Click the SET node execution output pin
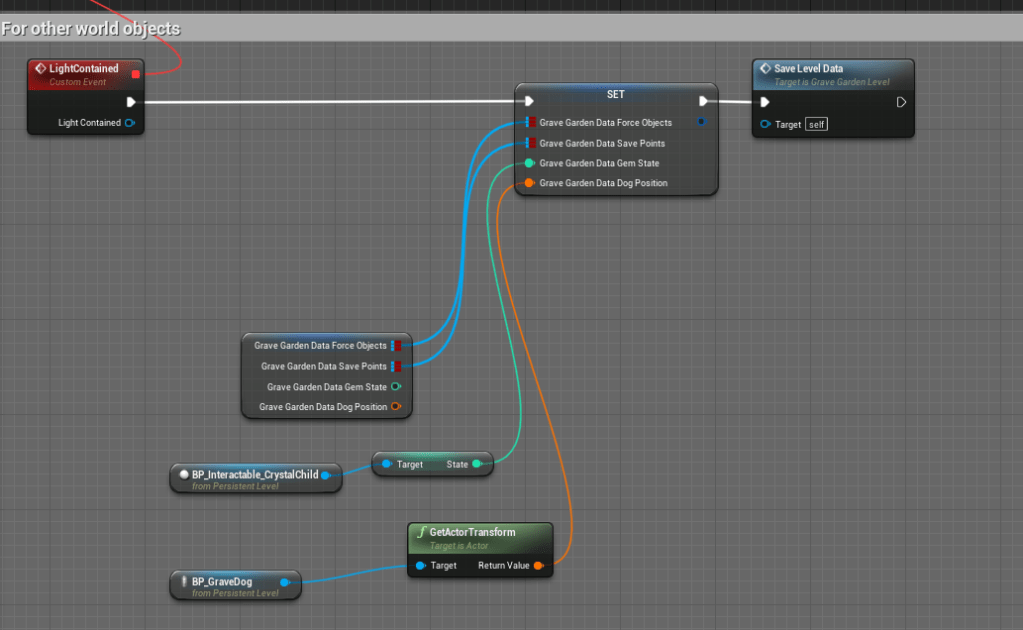 [x=704, y=100]
